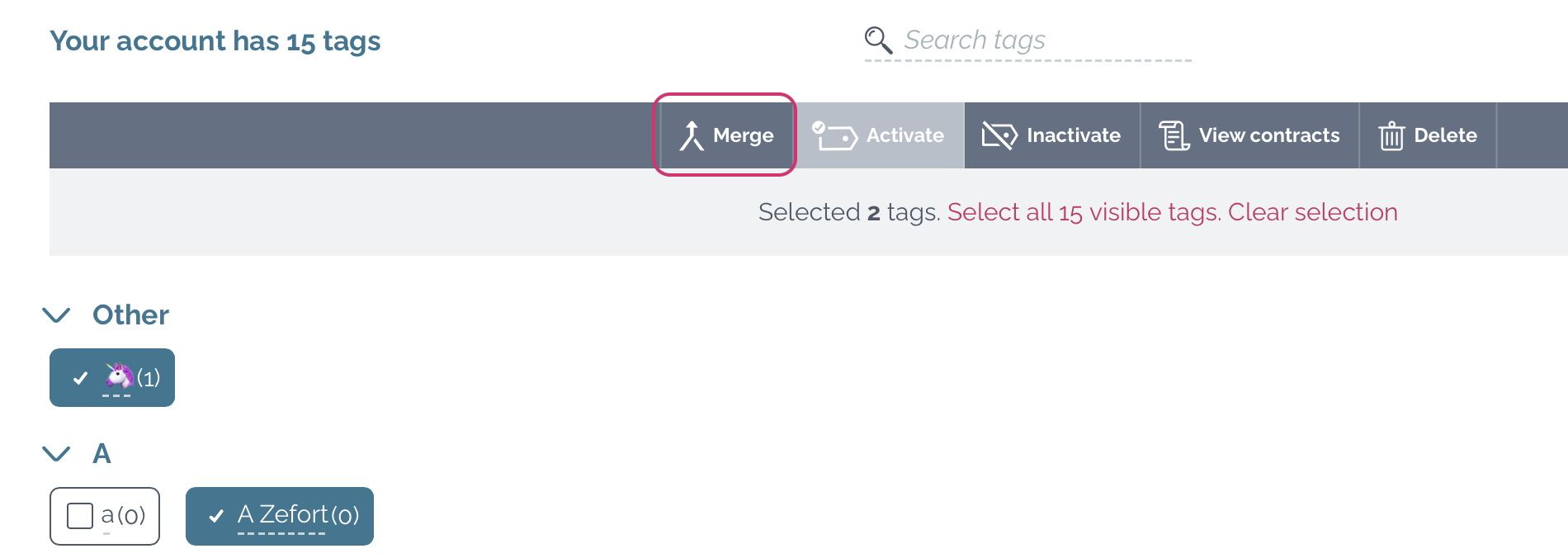Check the box for tag 'a'

click(x=80, y=516)
